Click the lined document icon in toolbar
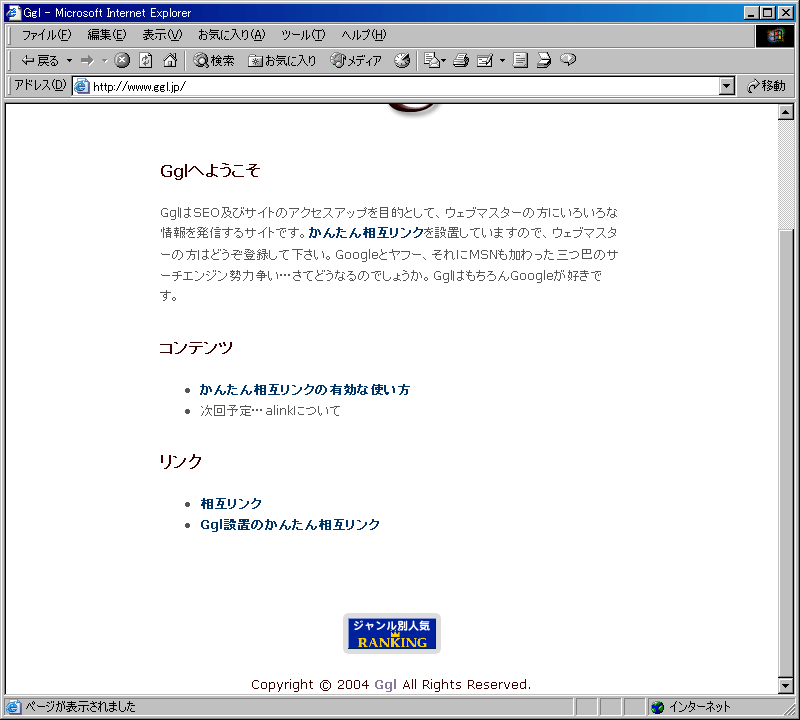 click(x=520, y=61)
